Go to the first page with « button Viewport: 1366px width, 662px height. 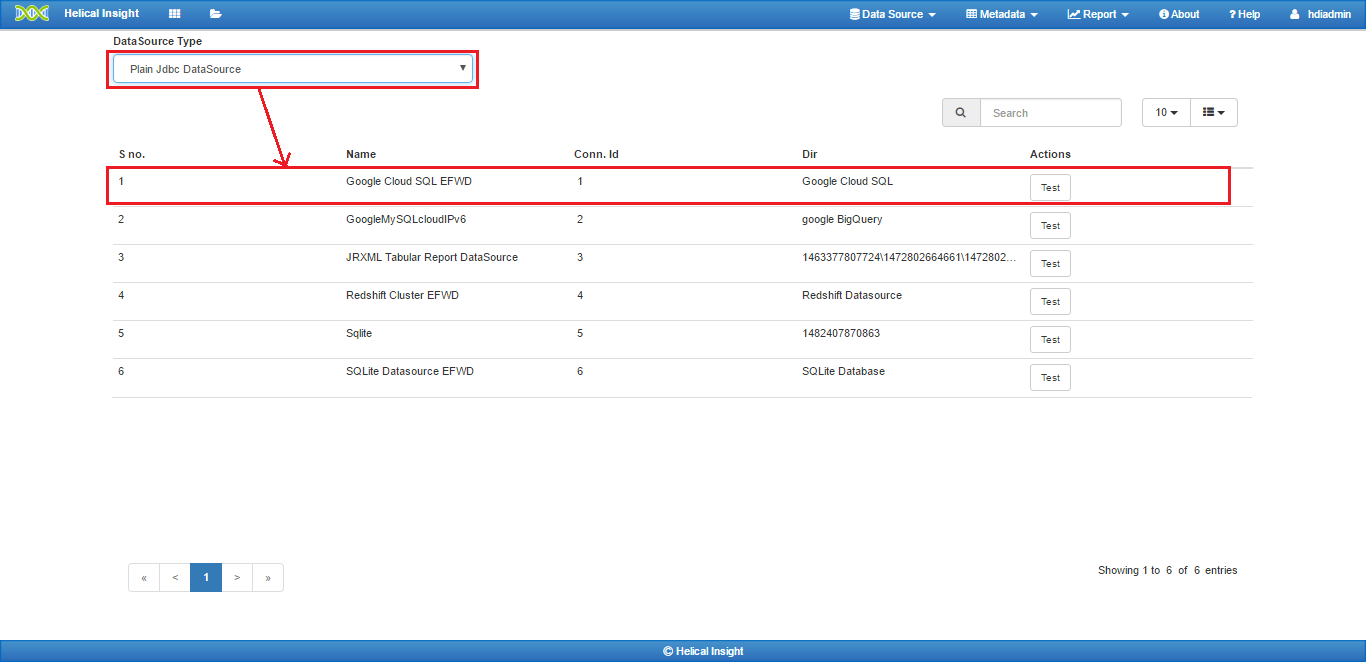pos(144,577)
